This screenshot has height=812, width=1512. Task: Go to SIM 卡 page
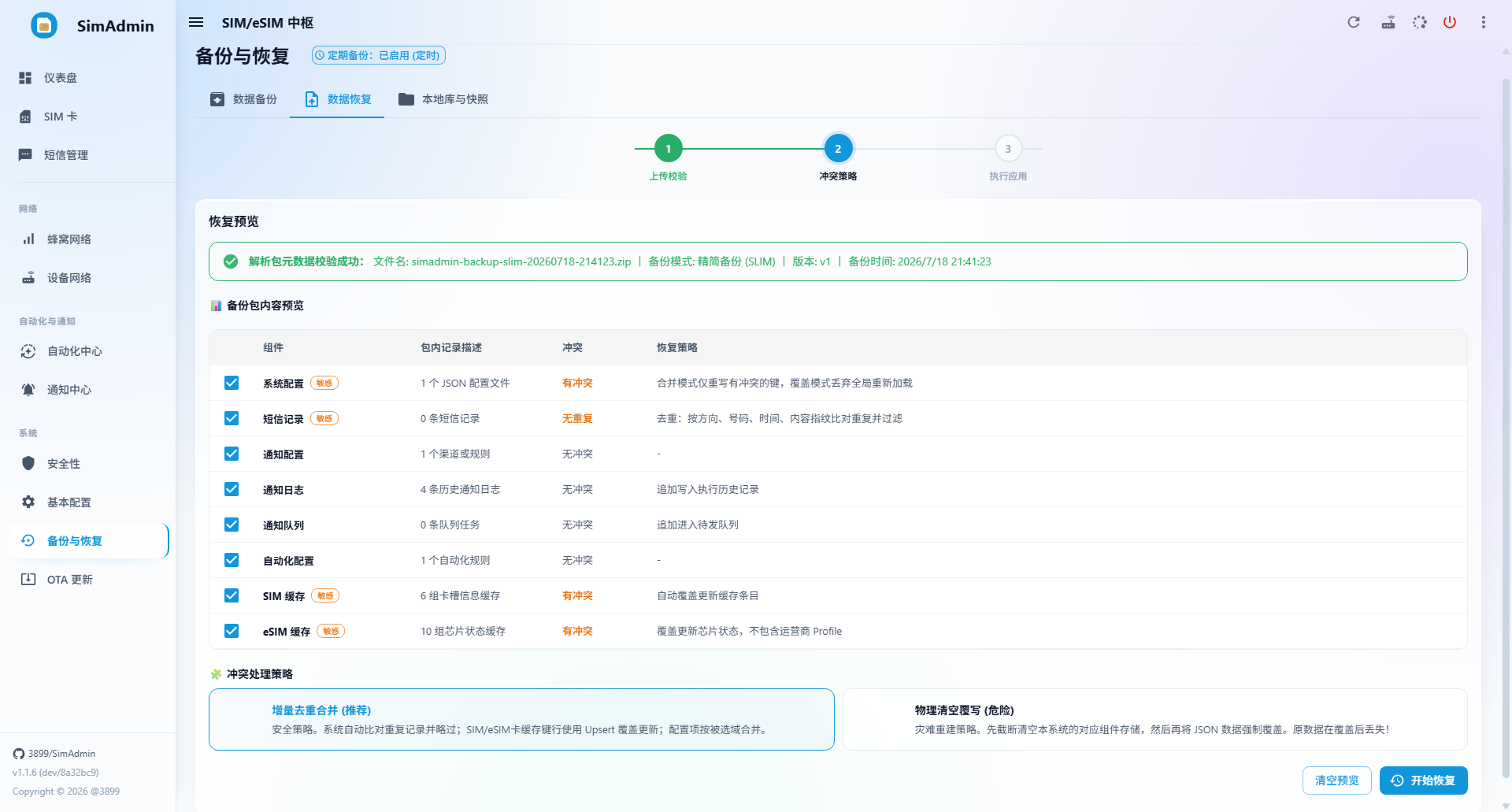(87, 117)
